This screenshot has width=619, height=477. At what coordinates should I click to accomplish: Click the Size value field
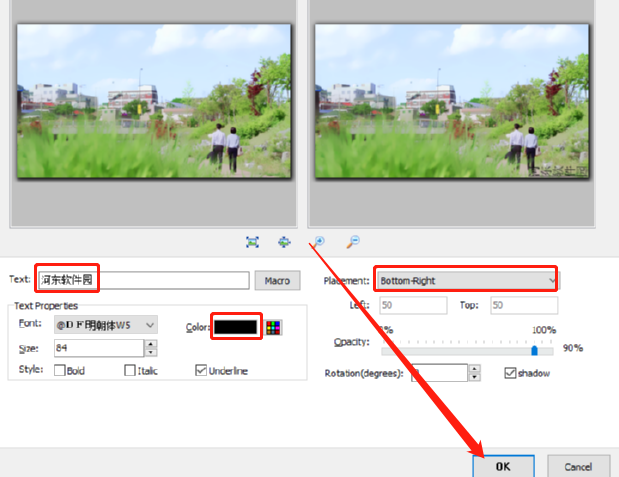click(x=99, y=348)
